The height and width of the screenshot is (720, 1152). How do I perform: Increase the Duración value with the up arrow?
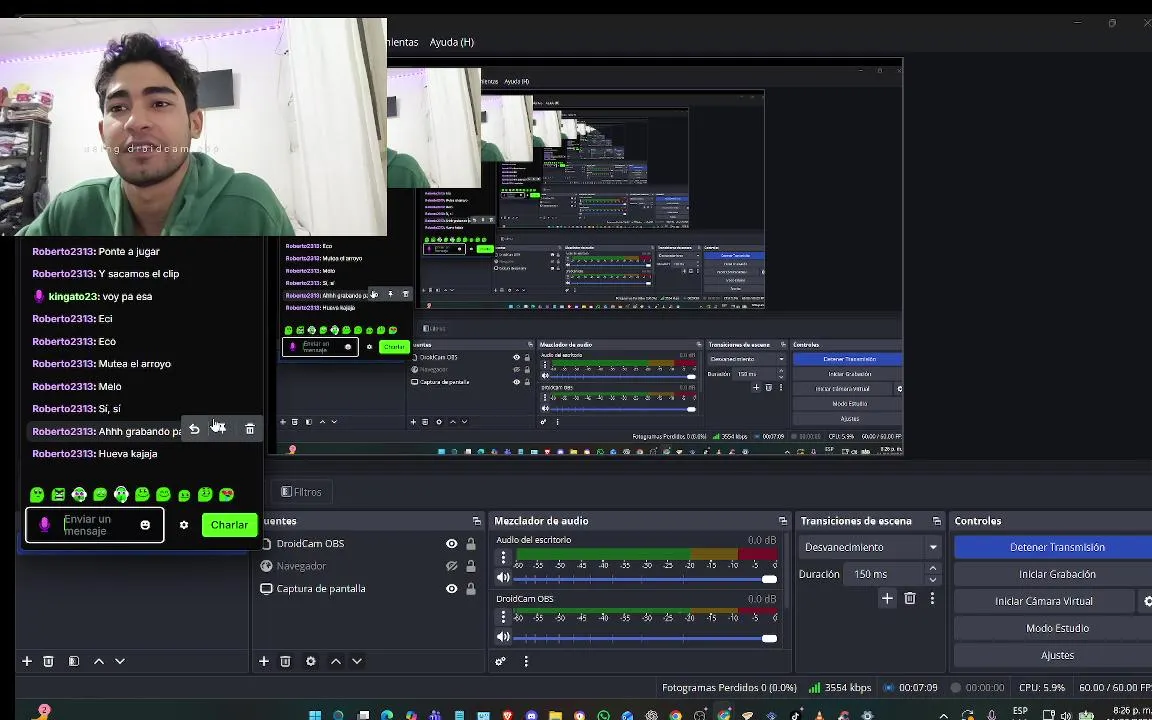[933, 568]
